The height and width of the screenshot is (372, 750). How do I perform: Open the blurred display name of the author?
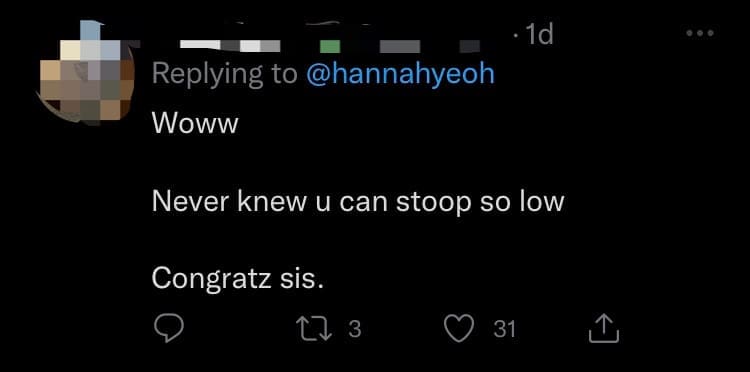tap(230, 45)
